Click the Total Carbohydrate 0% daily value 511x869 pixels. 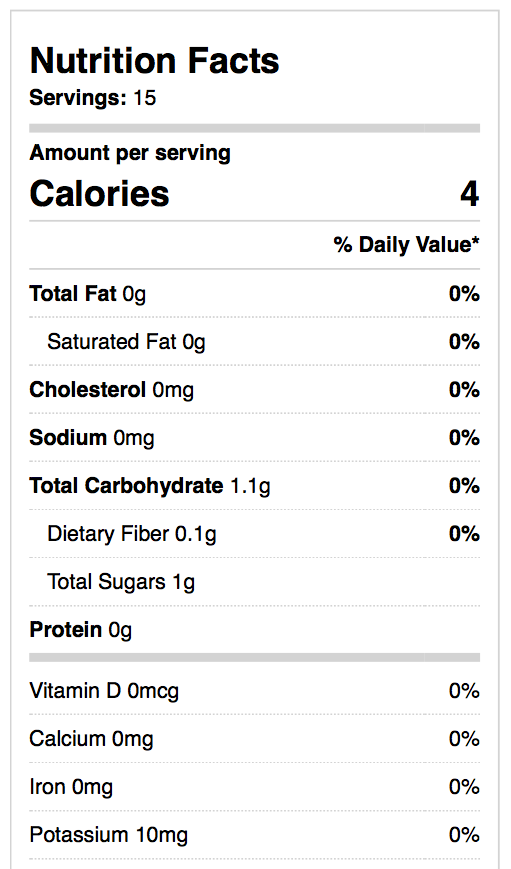(464, 486)
